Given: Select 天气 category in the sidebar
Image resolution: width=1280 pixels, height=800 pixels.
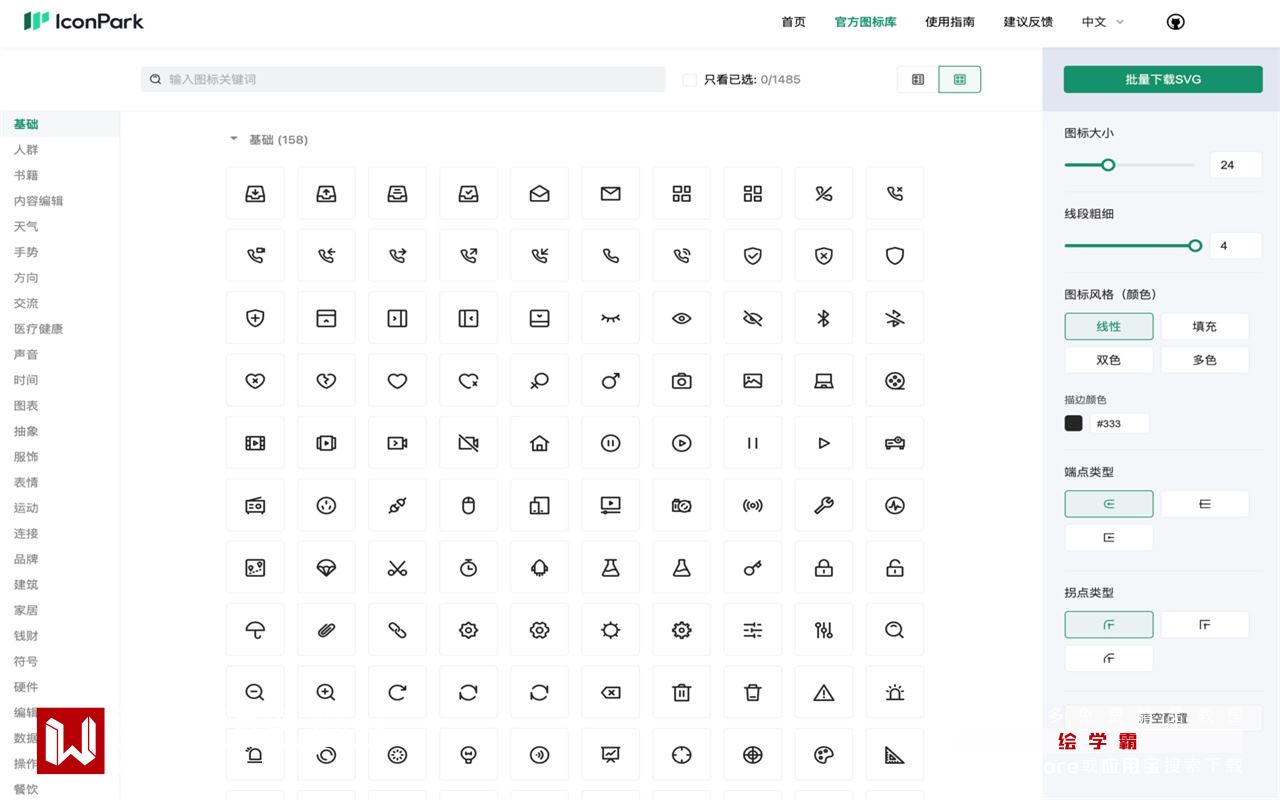Looking at the screenshot, I should 26,227.
